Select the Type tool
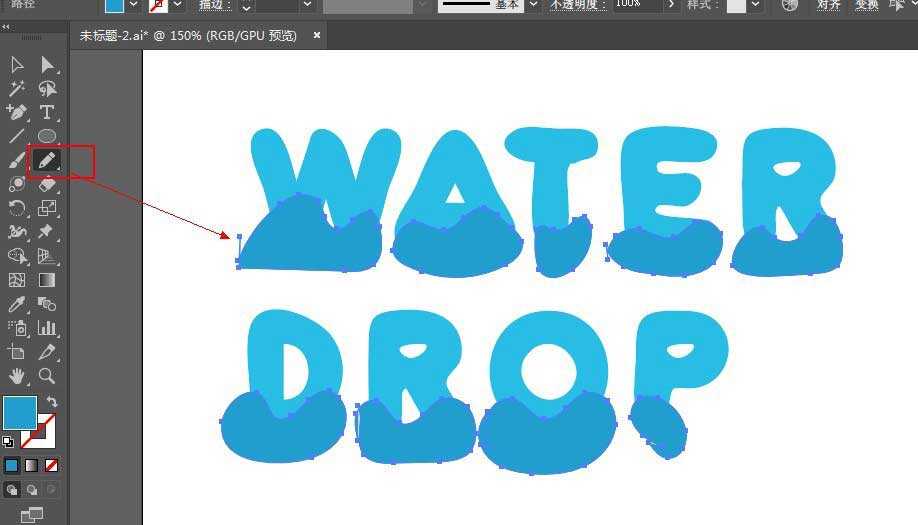This screenshot has height=525, width=918. pyautogui.click(x=46, y=112)
